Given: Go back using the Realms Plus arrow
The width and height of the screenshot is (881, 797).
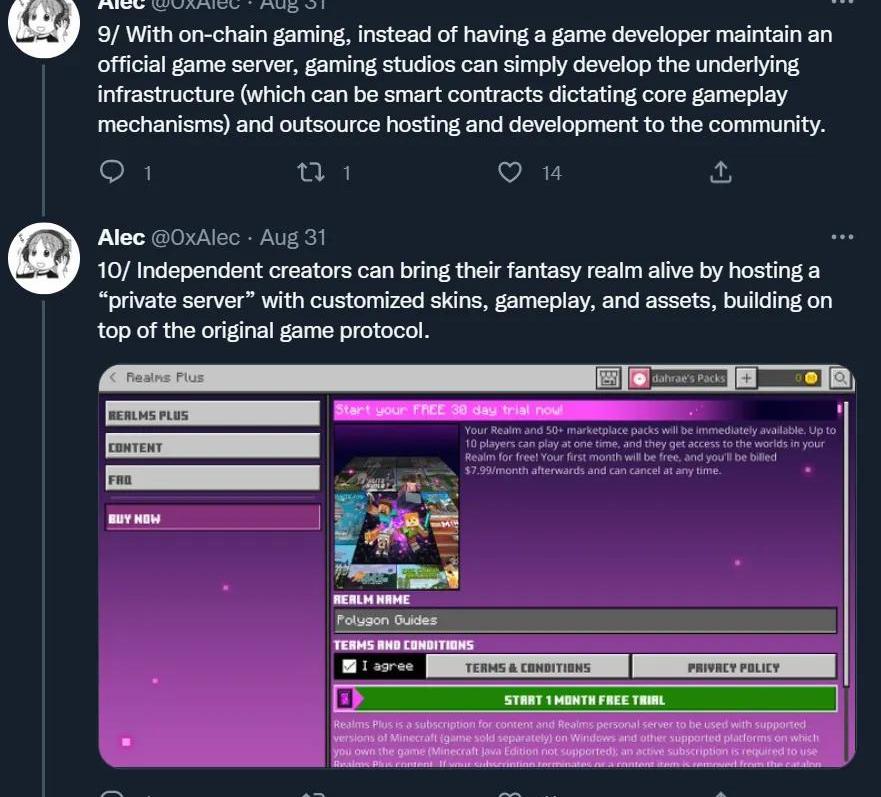Looking at the screenshot, I should tap(113, 377).
